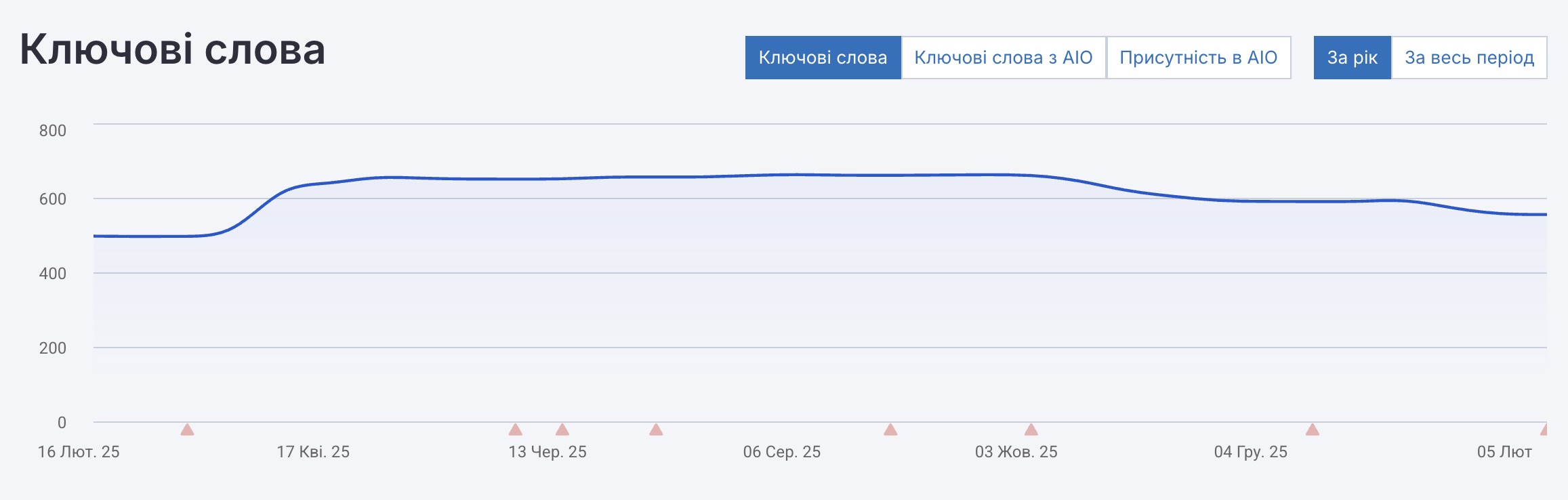Viewport: 1568px width, 500px height.
Task: Select the blue "Ключові слова" tab button
Action: pos(823,58)
